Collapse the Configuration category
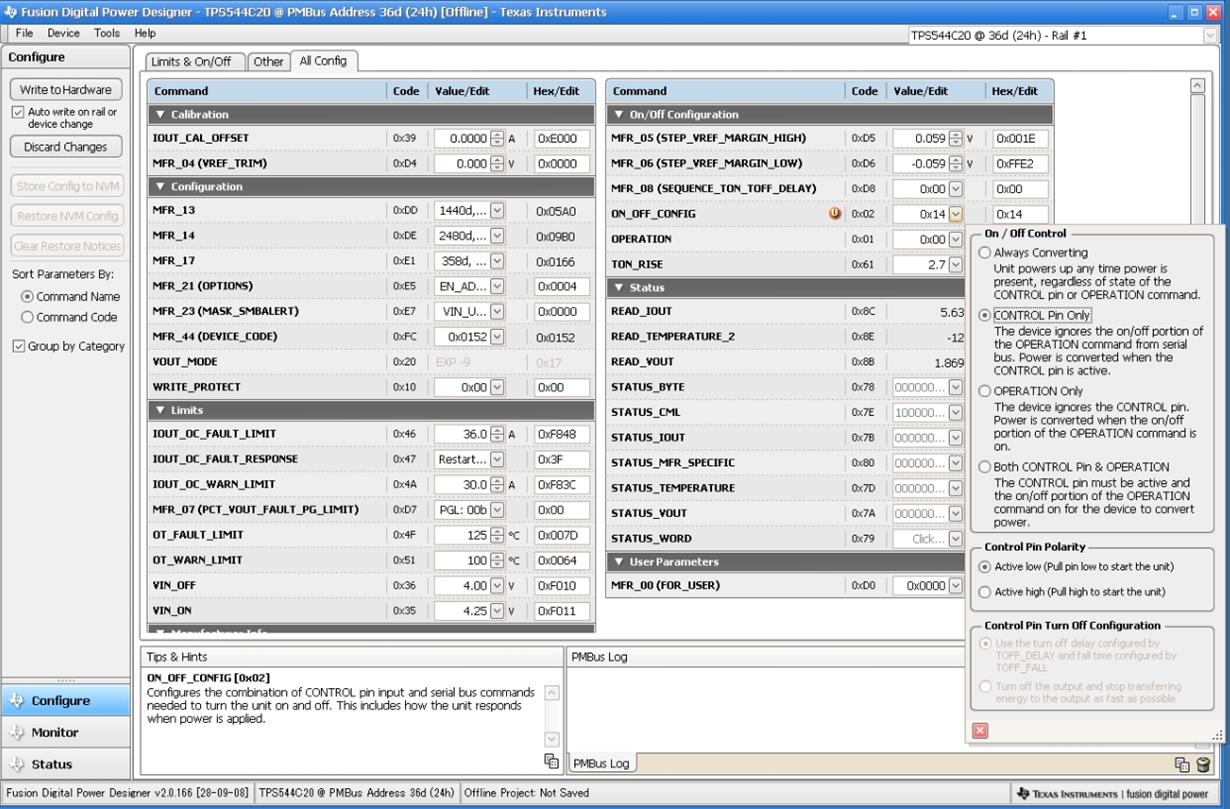 (160, 187)
